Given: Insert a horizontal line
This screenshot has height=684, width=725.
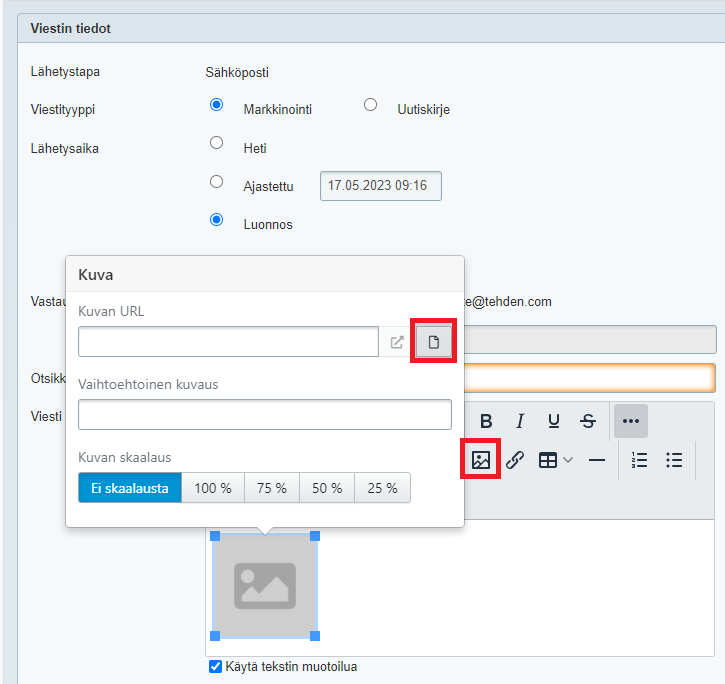Looking at the screenshot, I should click(x=597, y=460).
